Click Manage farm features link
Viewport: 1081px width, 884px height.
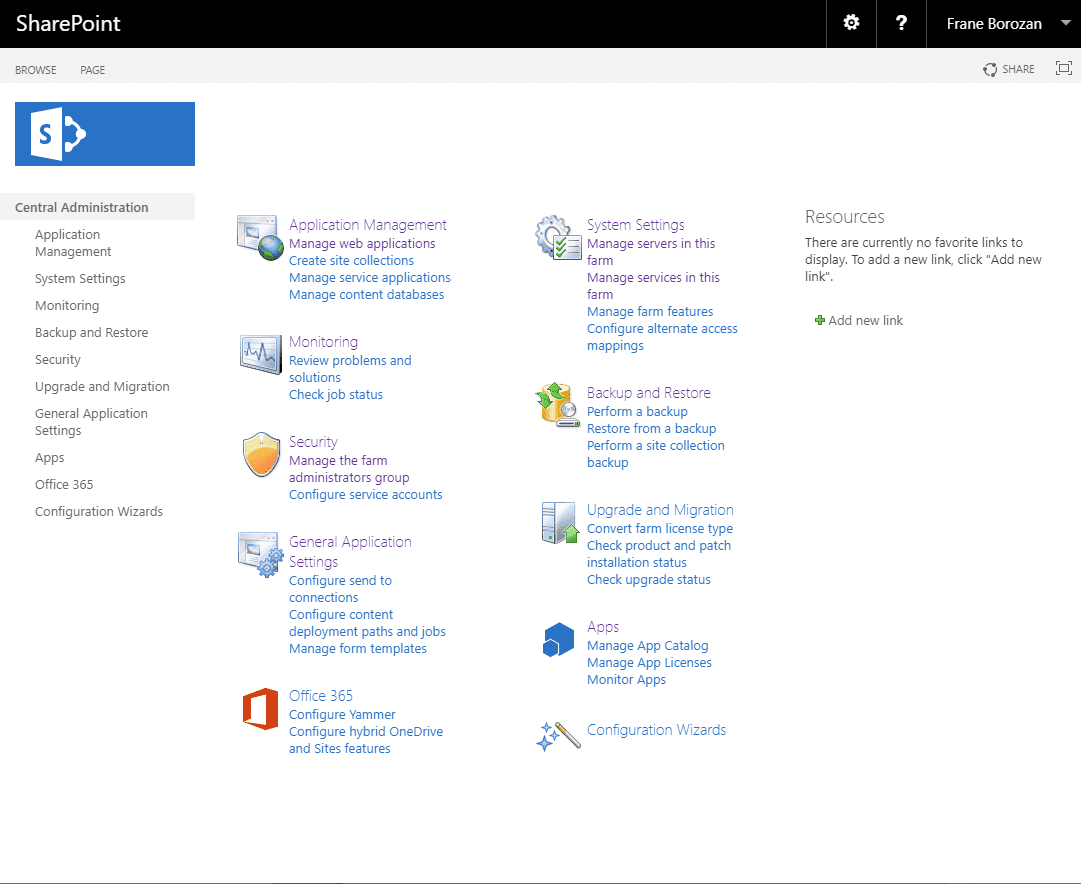pos(650,312)
